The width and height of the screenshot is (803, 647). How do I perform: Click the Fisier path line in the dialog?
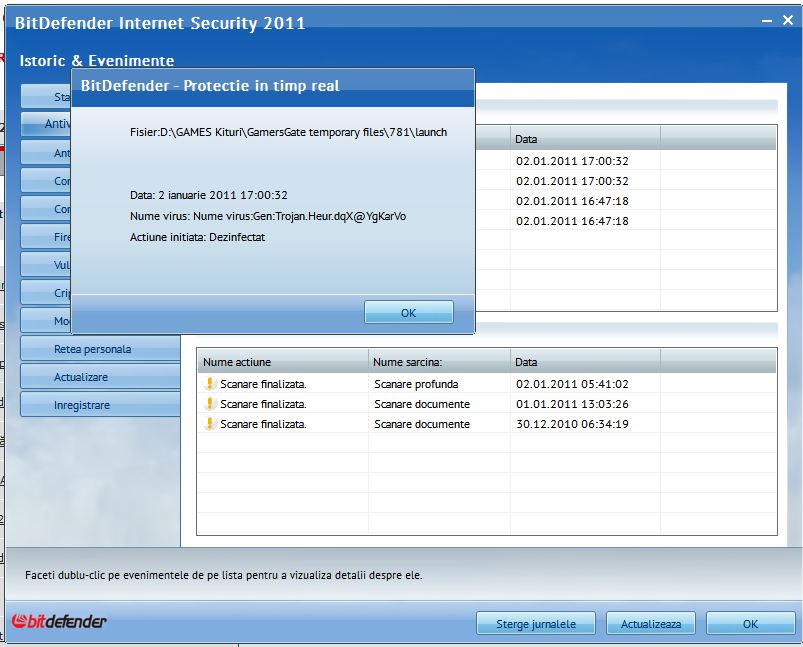point(288,132)
